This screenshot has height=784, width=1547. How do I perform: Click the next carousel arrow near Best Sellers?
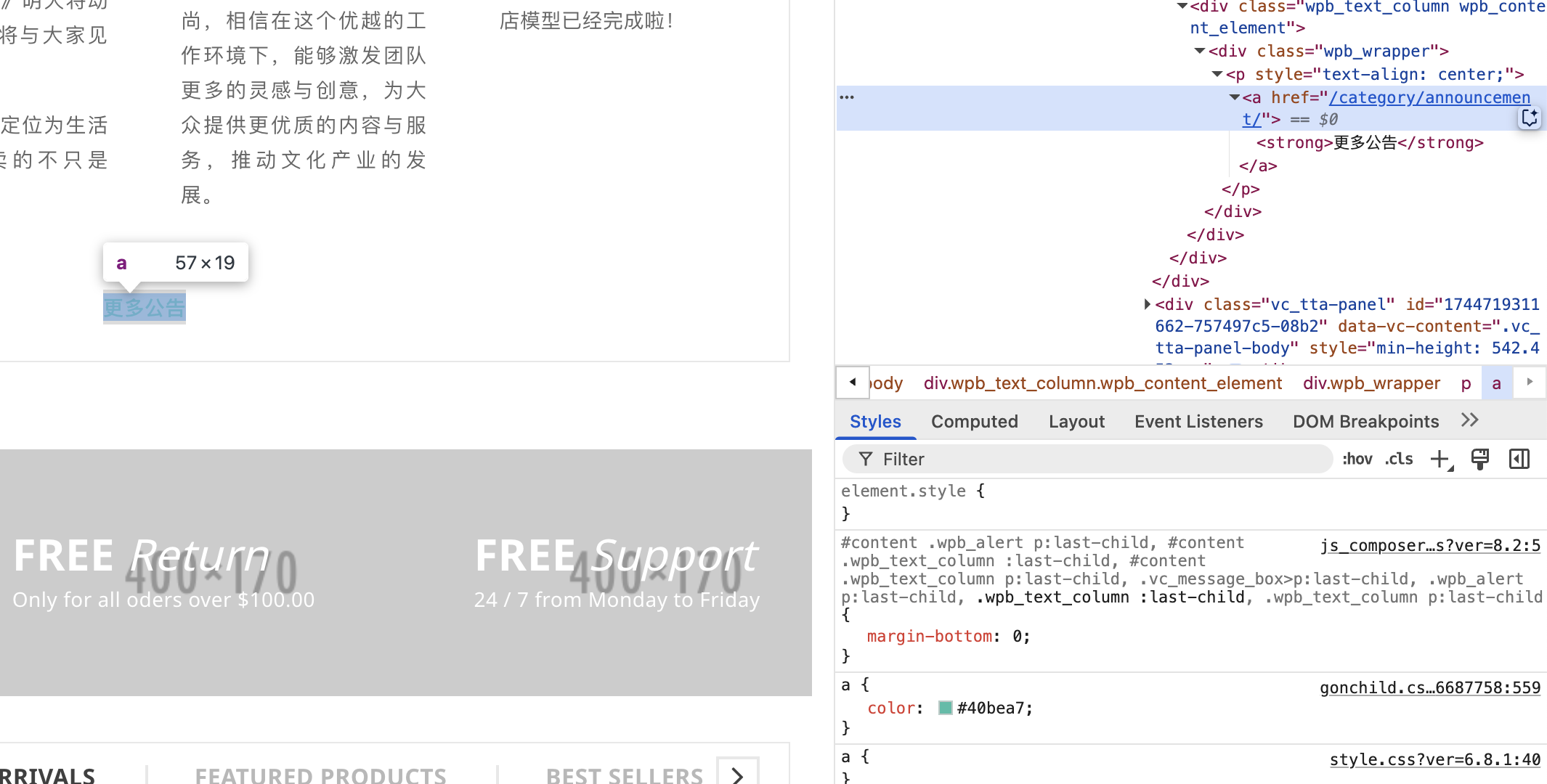point(738,774)
